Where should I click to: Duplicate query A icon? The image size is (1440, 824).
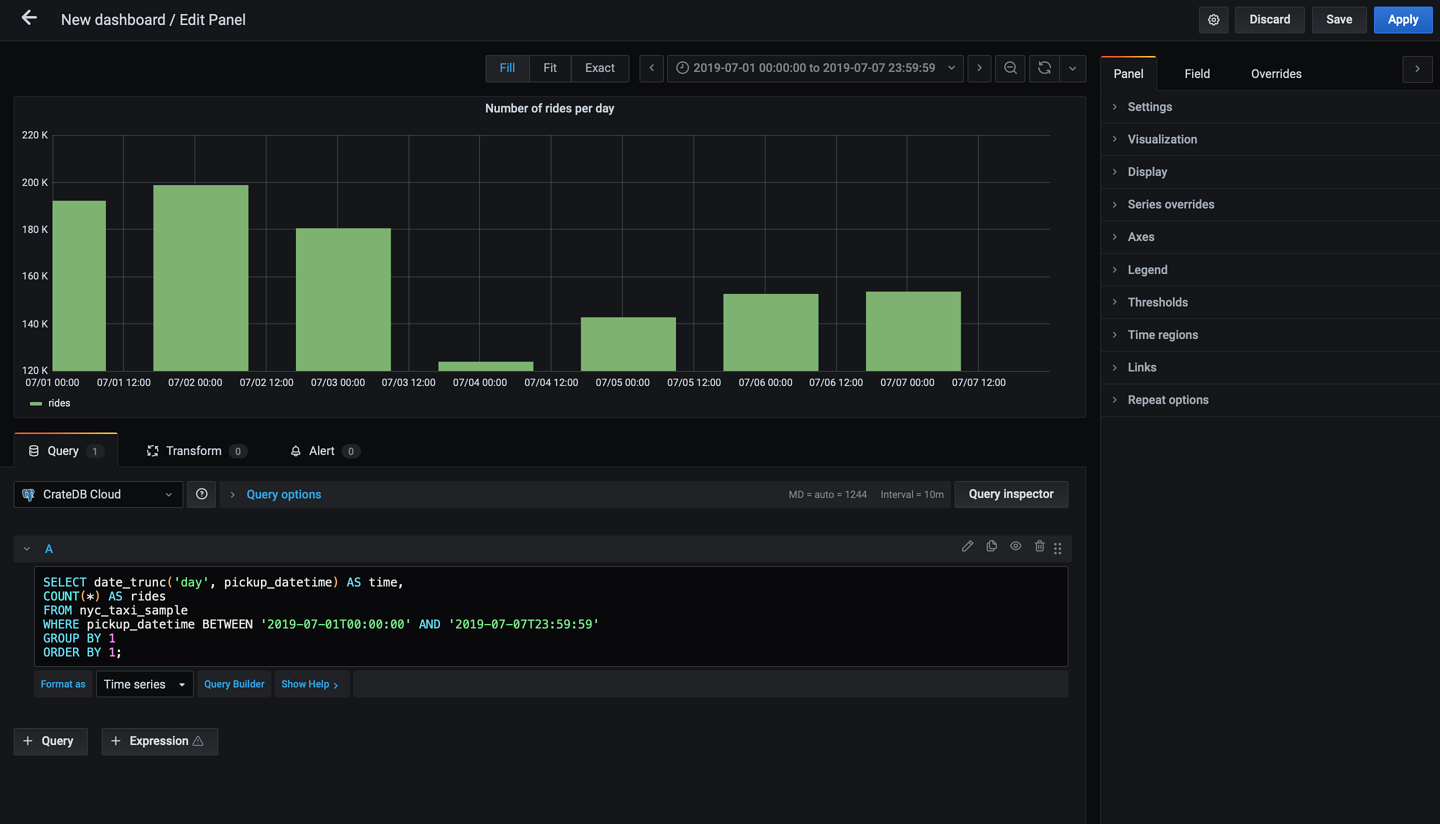point(991,546)
